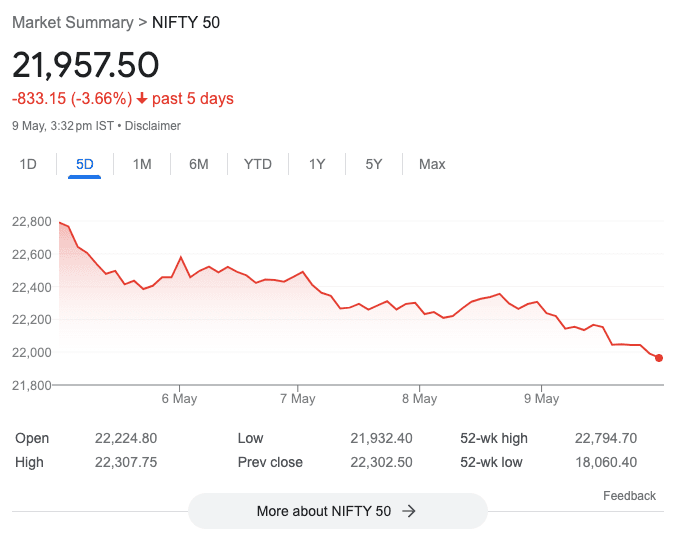Open the 6M time range
694x544 pixels.
click(199, 164)
